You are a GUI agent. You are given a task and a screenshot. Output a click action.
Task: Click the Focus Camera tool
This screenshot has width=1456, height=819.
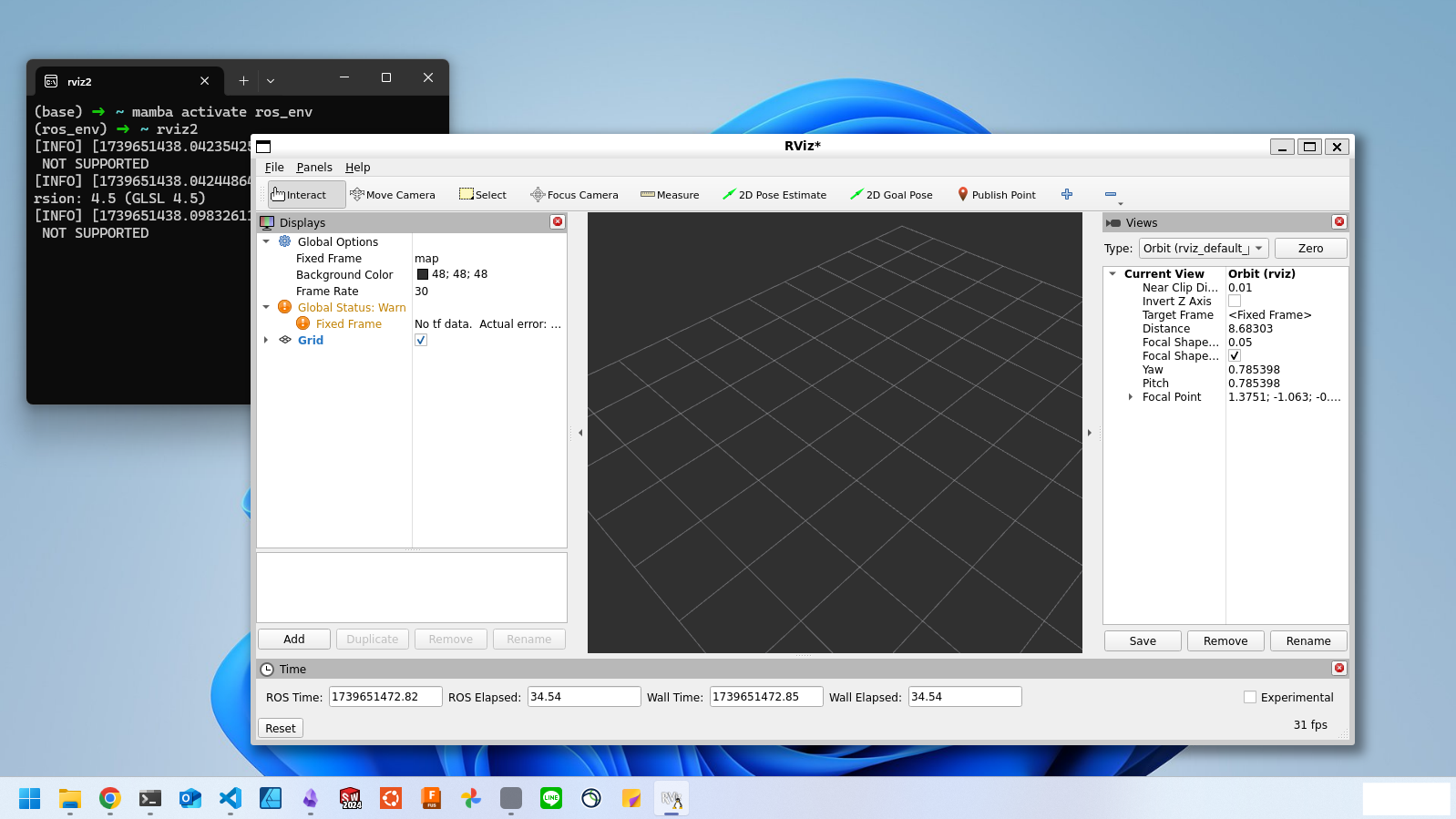(x=574, y=195)
